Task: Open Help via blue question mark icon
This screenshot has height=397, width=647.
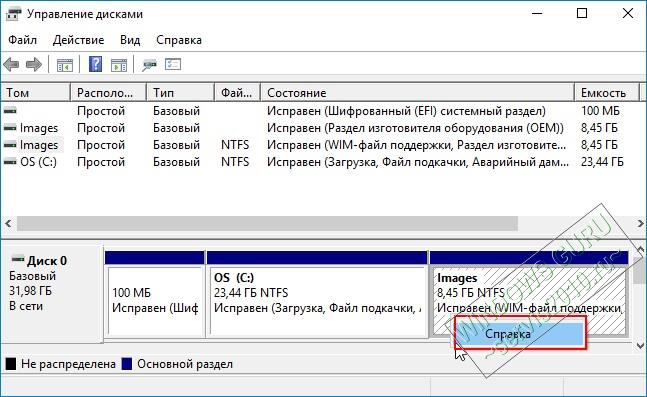Action: [x=95, y=64]
